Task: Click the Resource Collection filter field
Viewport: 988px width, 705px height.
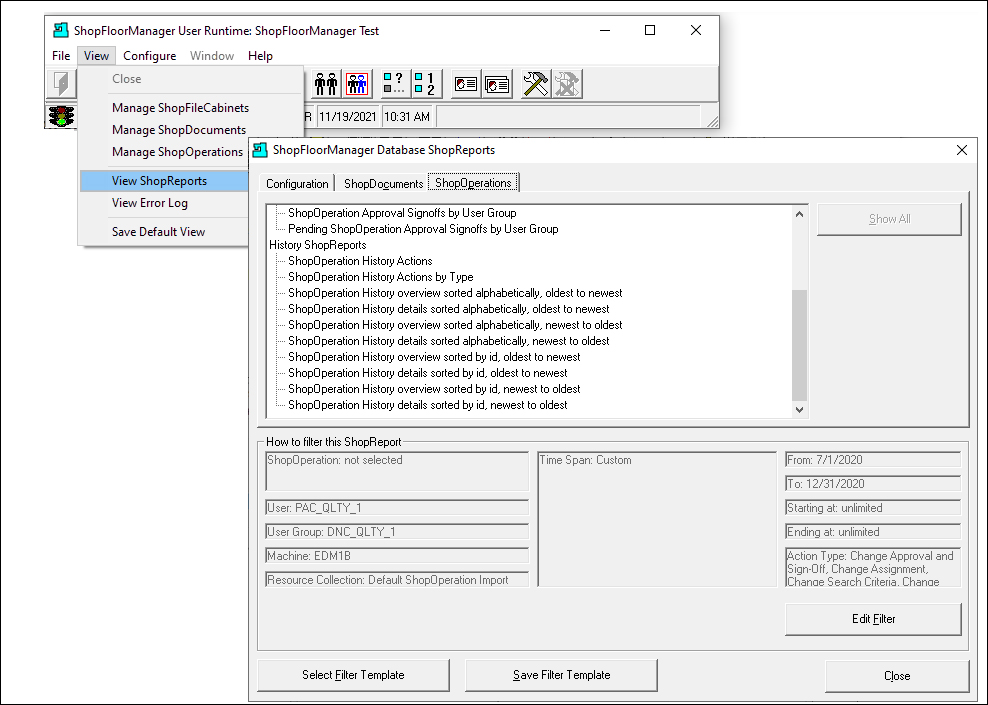Action: click(397, 580)
